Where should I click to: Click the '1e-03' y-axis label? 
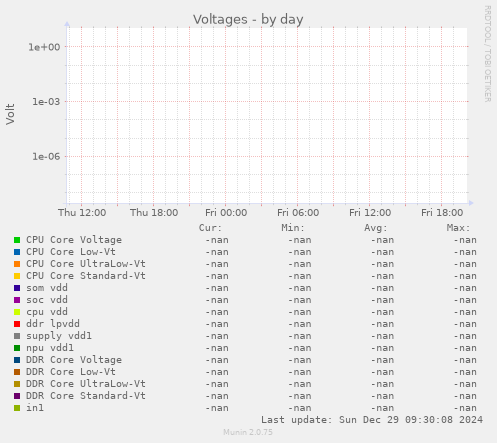[x=46, y=102]
